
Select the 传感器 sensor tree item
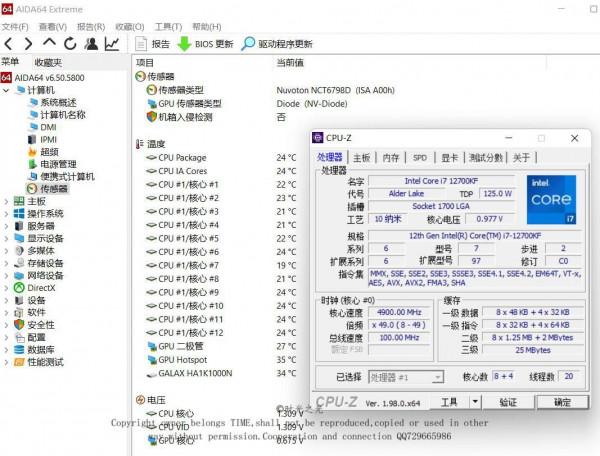click(x=54, y=189)
